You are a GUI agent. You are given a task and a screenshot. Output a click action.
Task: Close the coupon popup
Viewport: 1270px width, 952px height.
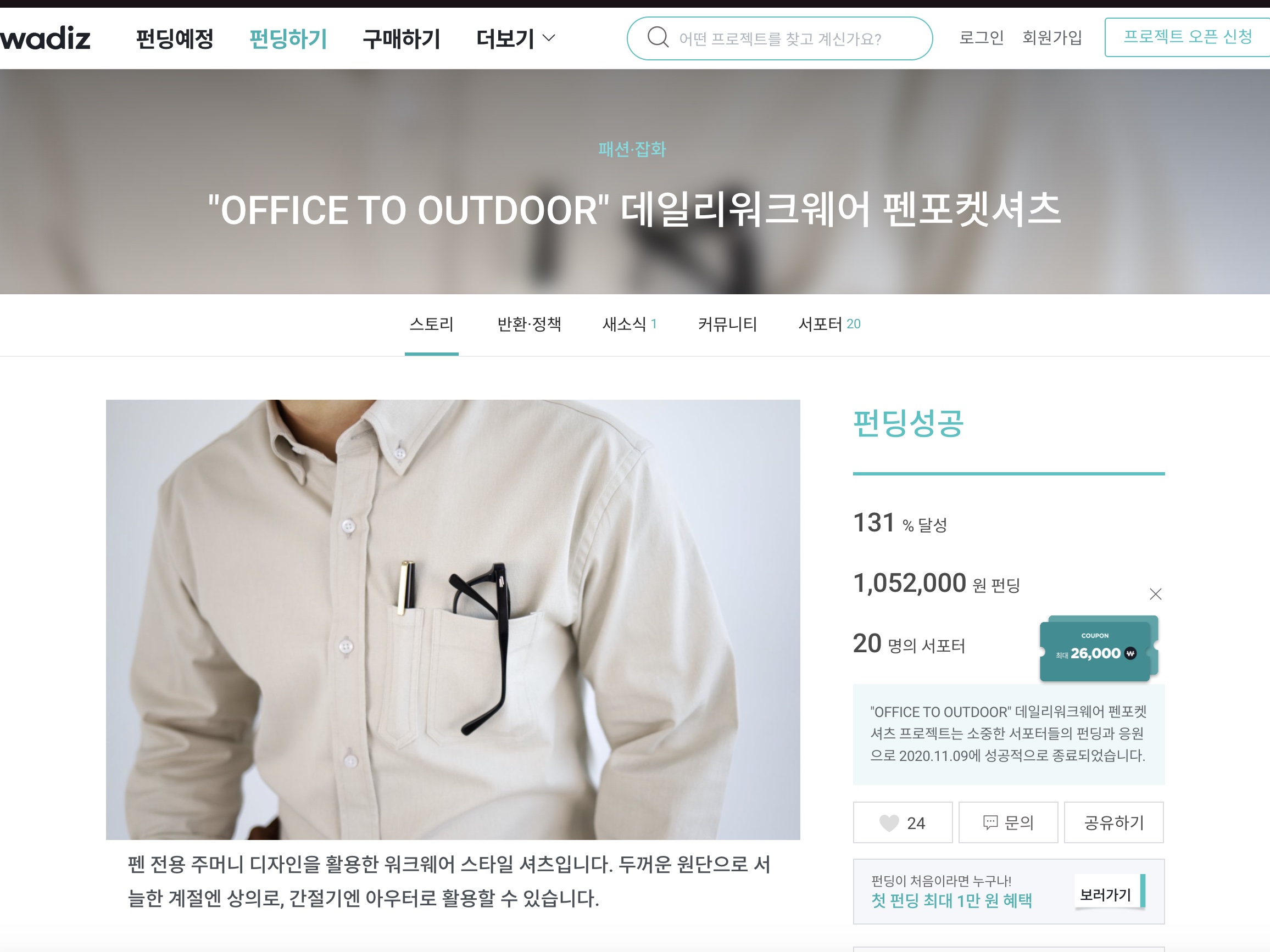1156,594
